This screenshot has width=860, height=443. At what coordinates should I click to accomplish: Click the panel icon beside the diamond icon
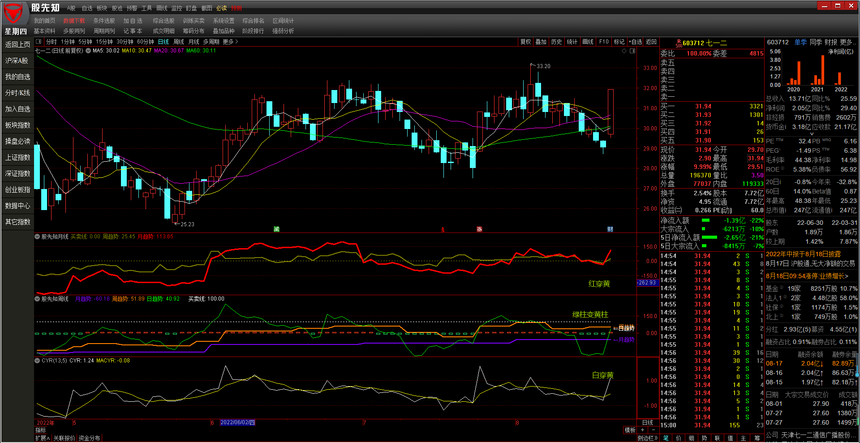[631, 51]
